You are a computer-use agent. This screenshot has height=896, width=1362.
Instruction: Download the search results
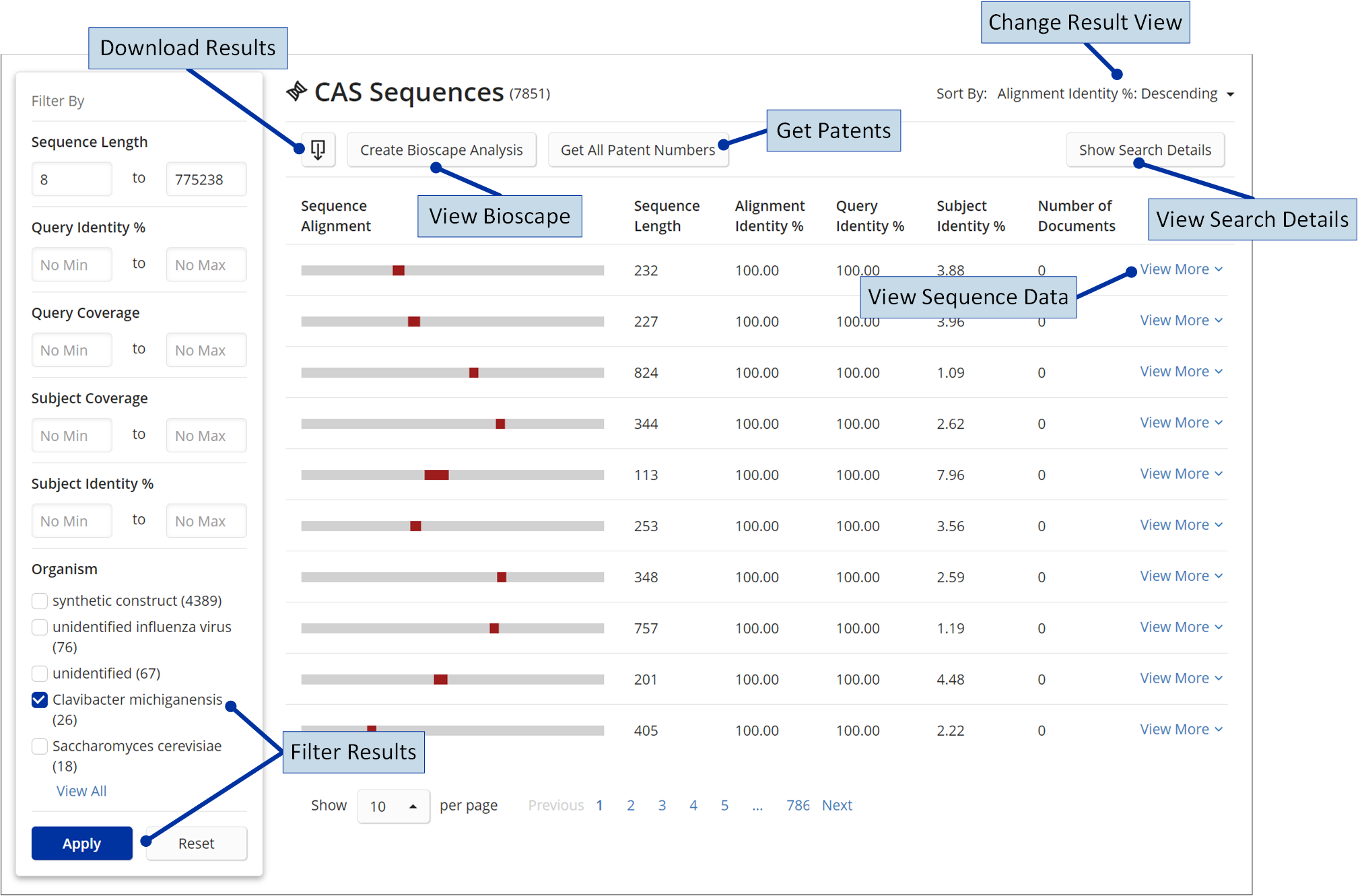[x=318, y=149]
